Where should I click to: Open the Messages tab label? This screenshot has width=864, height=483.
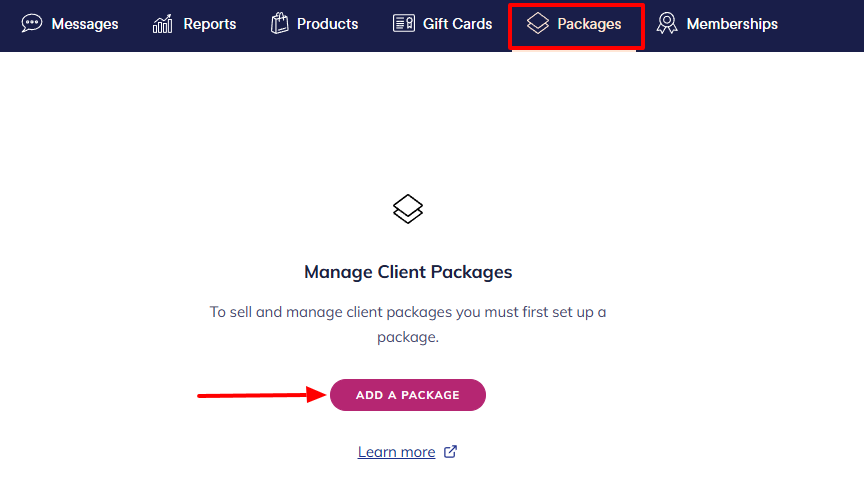click(x=84, y=24)
